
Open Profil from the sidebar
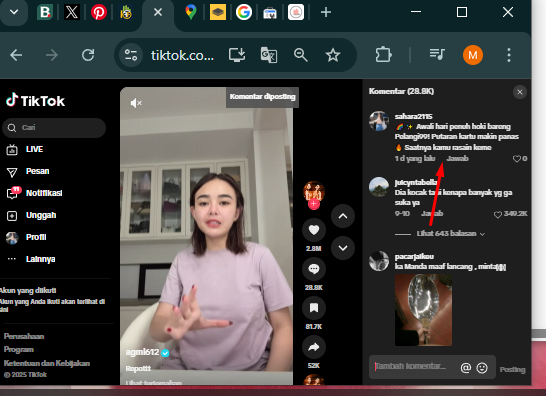point(26,238)
